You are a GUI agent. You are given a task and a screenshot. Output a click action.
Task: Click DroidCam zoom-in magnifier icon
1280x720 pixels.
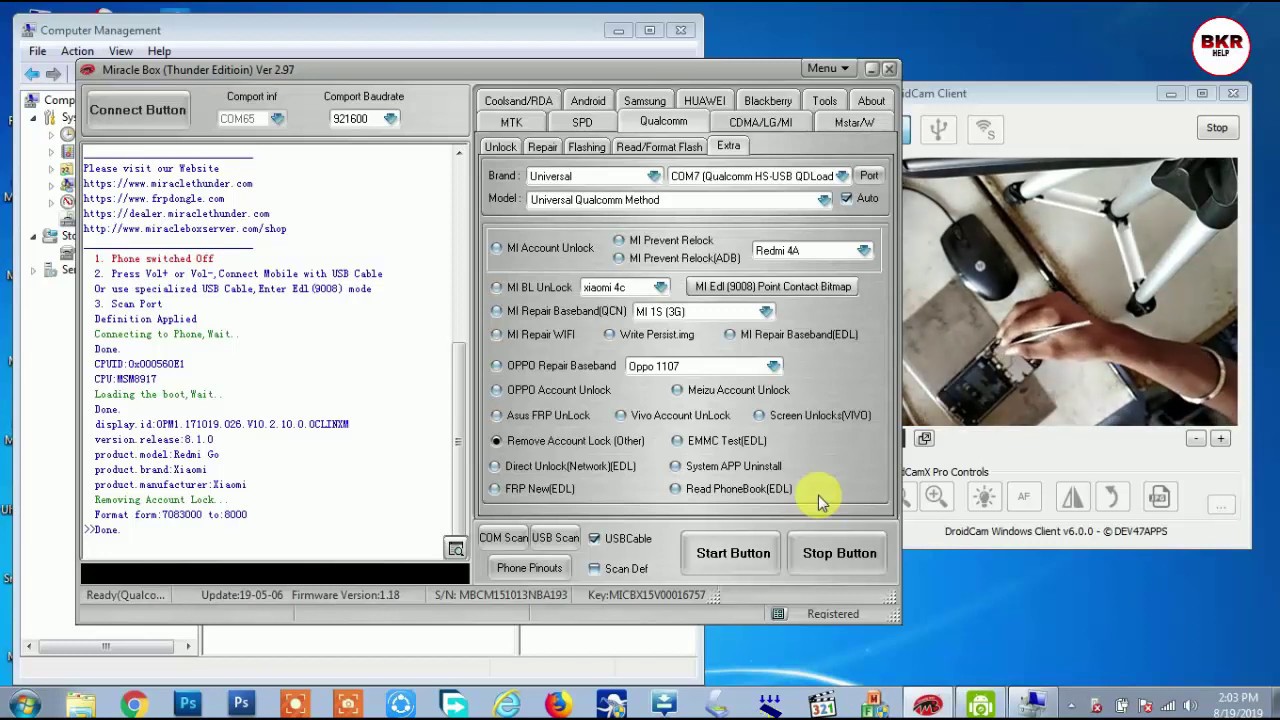click(936, 497)
